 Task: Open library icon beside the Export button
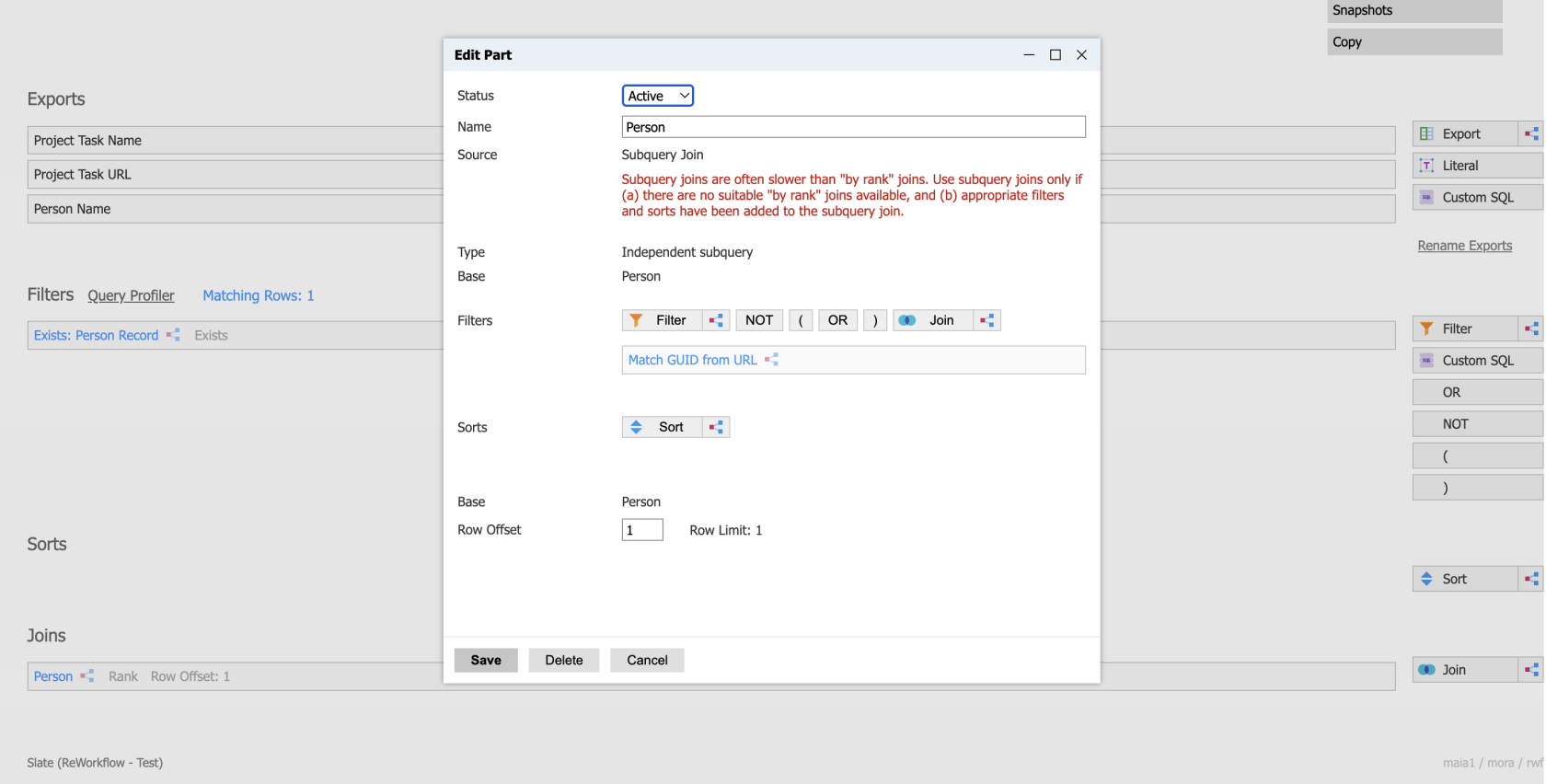coord(1530,134)
